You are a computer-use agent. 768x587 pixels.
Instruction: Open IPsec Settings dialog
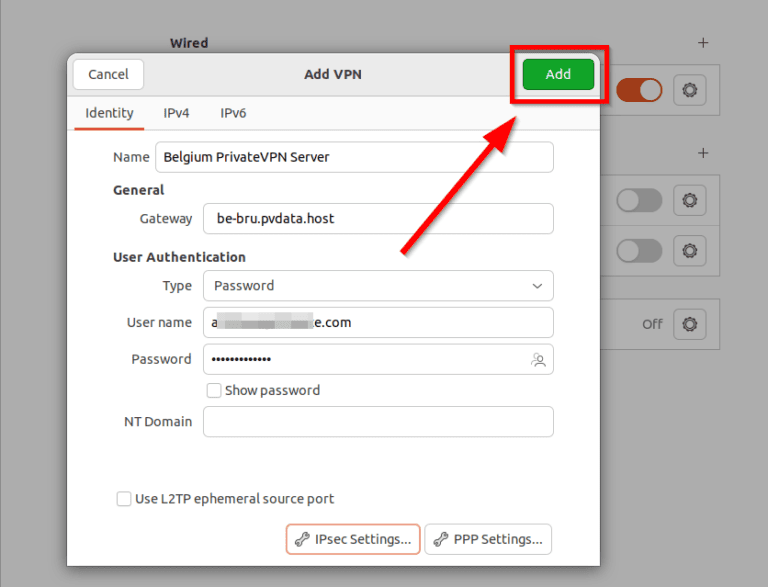(353, 539)
